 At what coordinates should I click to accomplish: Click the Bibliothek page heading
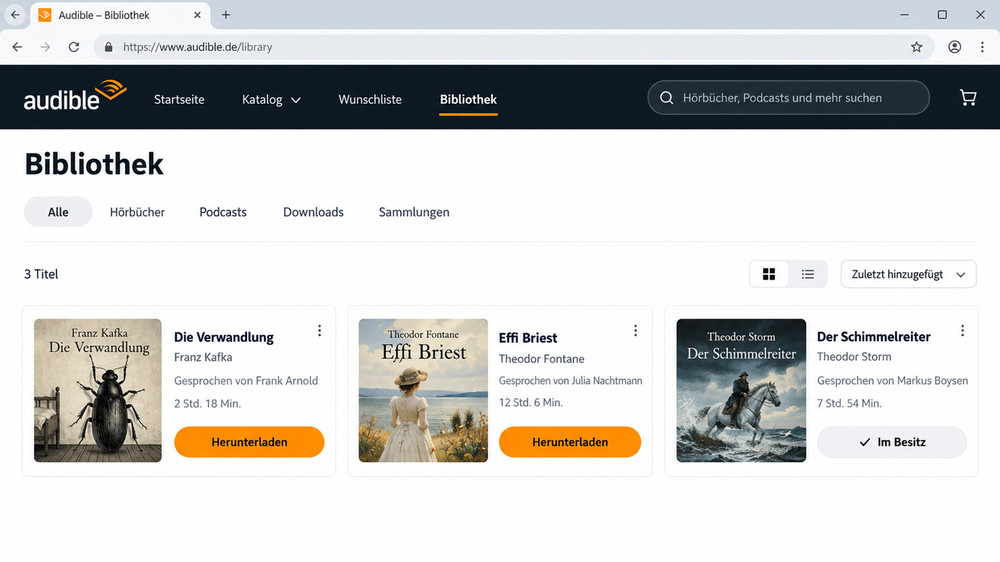[94, 164]
